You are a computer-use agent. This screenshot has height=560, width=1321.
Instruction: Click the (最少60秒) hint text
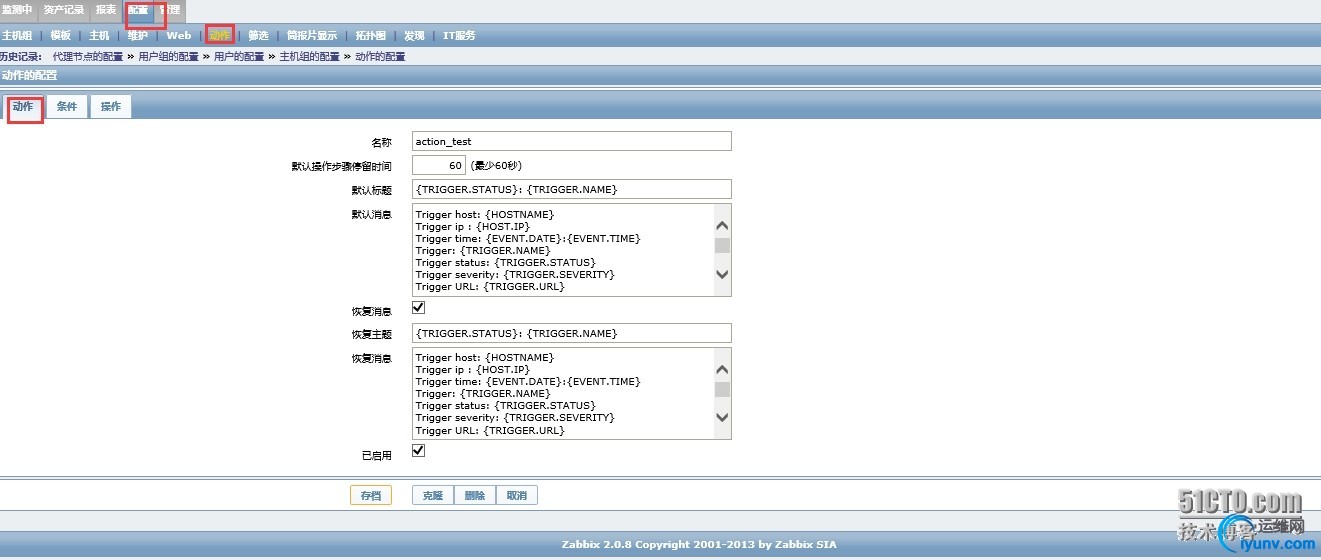coord(496,166)
